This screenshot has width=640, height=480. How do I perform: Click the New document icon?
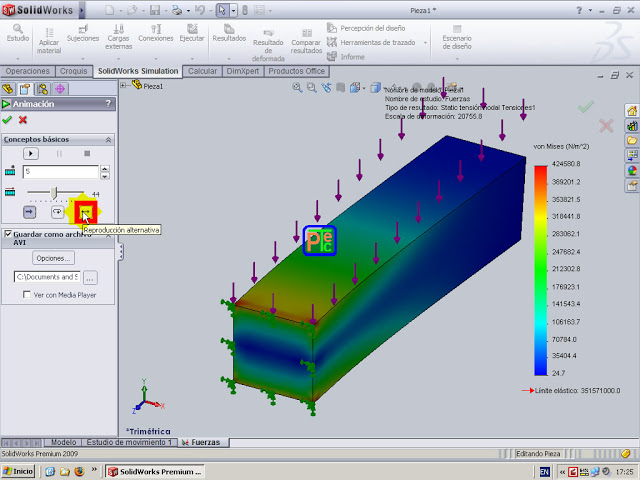click(x=109, y=10)
